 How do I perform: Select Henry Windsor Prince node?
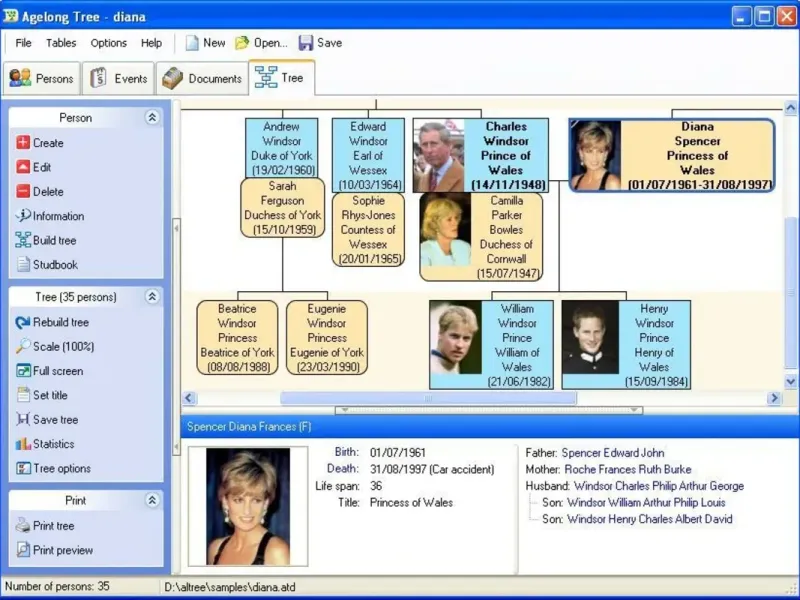626,345
